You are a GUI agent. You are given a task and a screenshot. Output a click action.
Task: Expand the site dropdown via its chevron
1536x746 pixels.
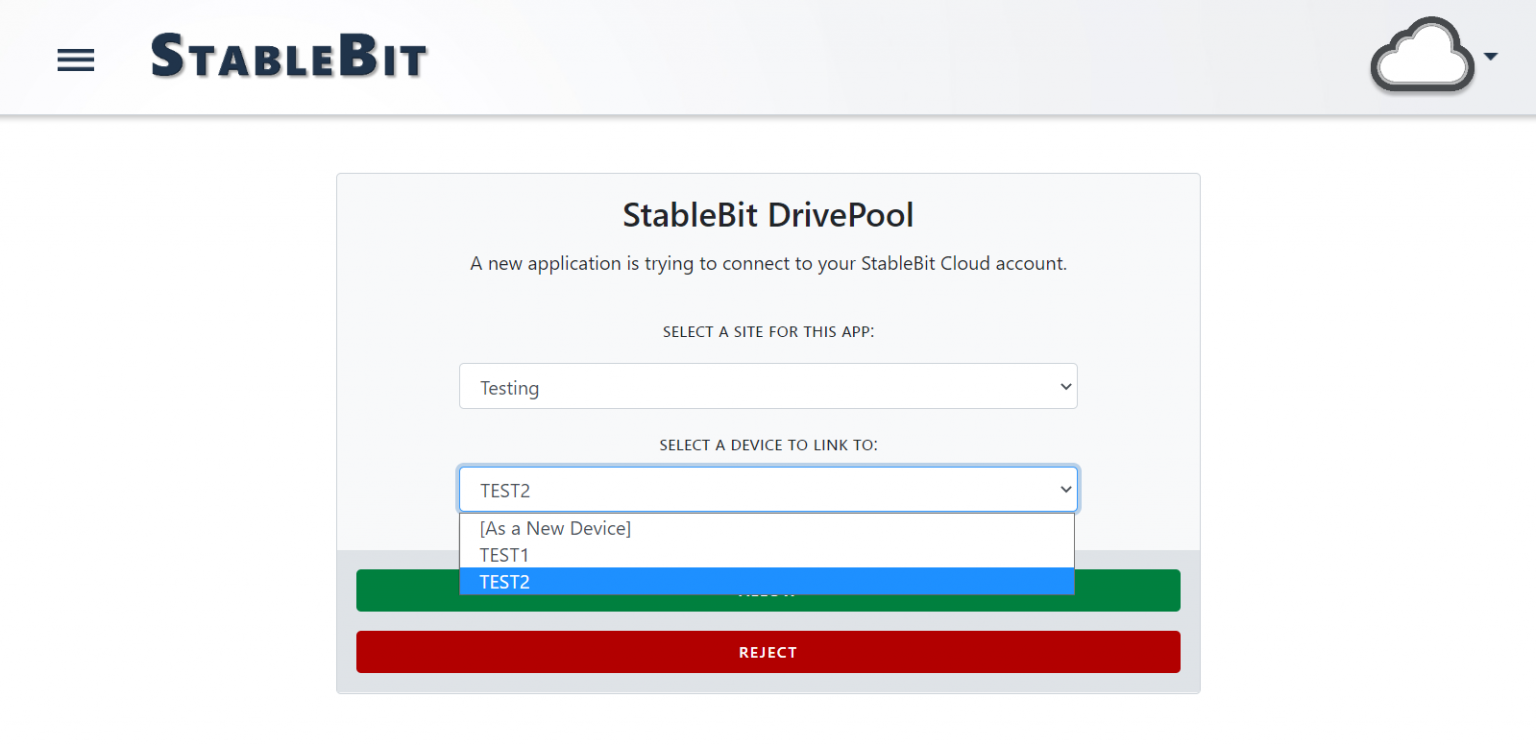point(1063,386)
